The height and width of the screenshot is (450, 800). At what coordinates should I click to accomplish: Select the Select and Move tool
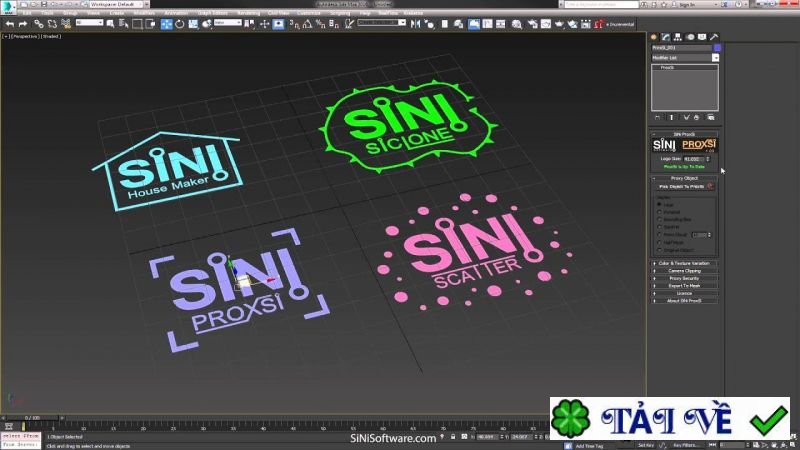click(167, 24)
